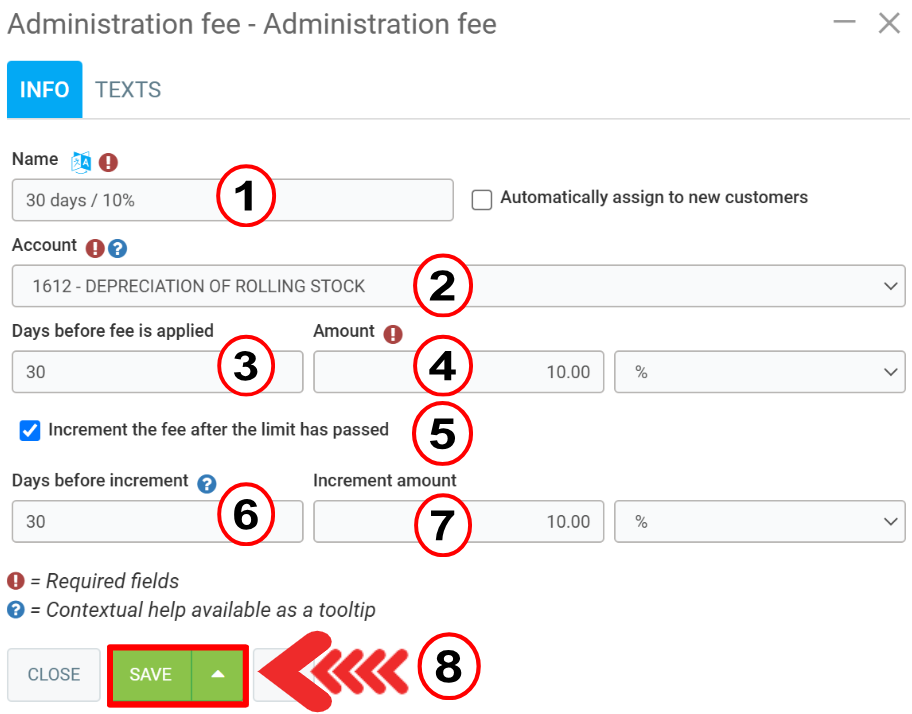The width and height of the screenshot is (912, 714).
Task: Open the Amount unit percent dropdown
Action: (759, 372)
